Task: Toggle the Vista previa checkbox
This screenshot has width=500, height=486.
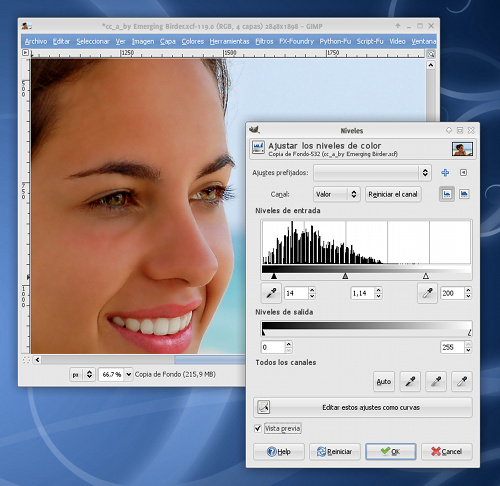Action: (258, 428)
